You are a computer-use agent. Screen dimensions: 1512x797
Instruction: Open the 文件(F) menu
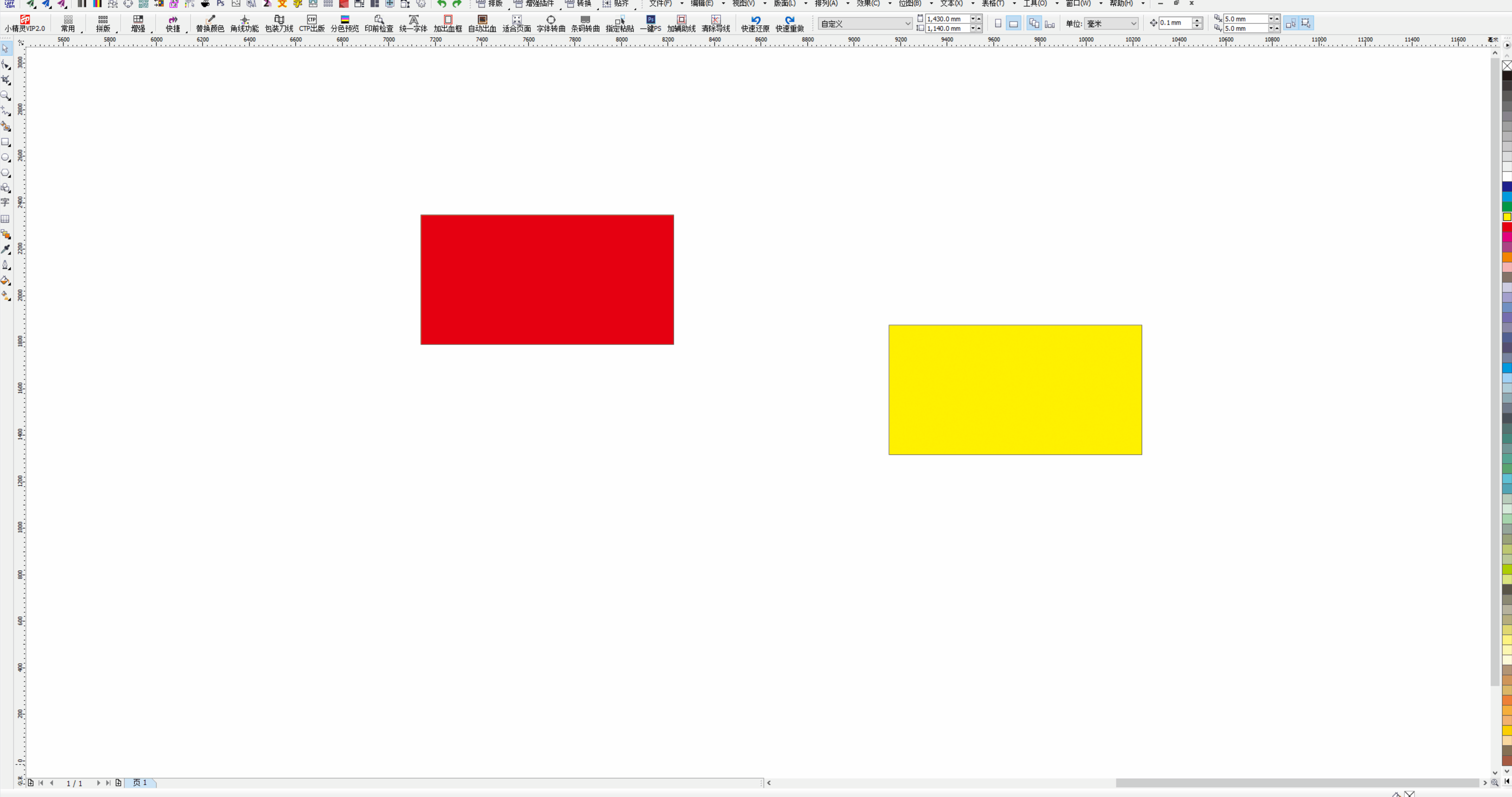[x=660, y=4]
